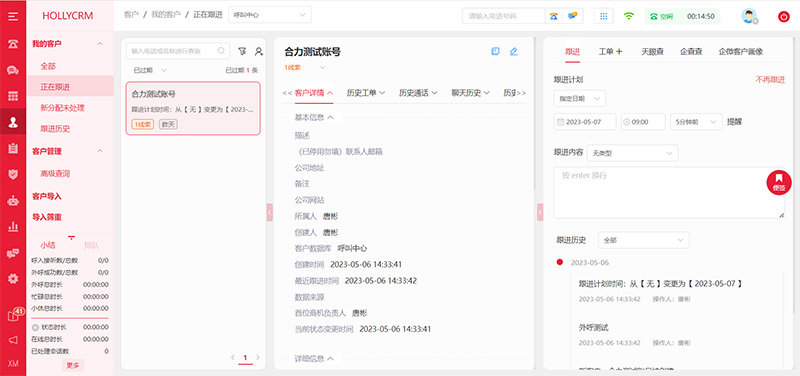Open the 指定日期 follow-up plan dropdown
800x376 pixels.
click(x=580, y=98)
